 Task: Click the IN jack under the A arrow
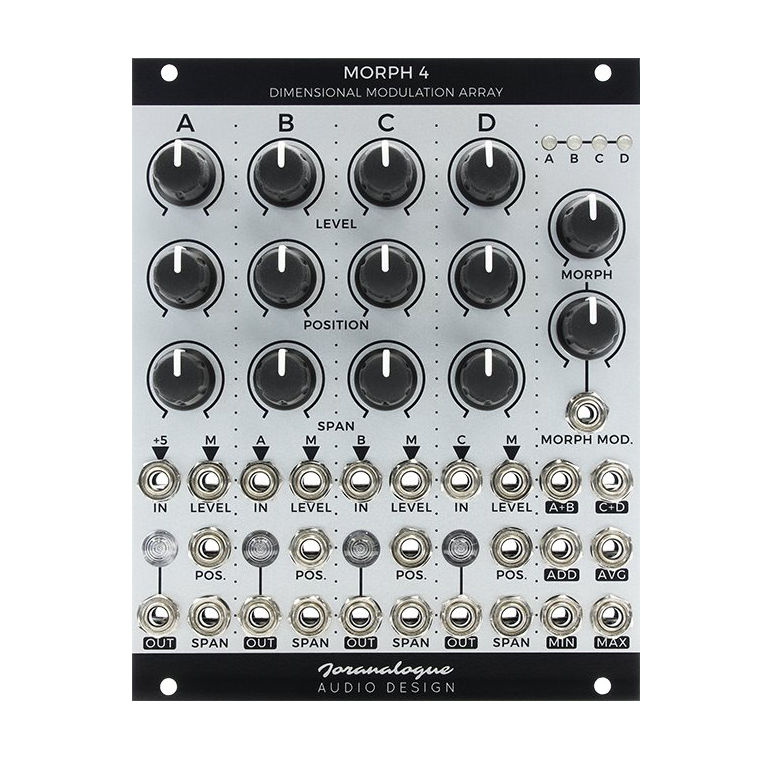[260, 480]
